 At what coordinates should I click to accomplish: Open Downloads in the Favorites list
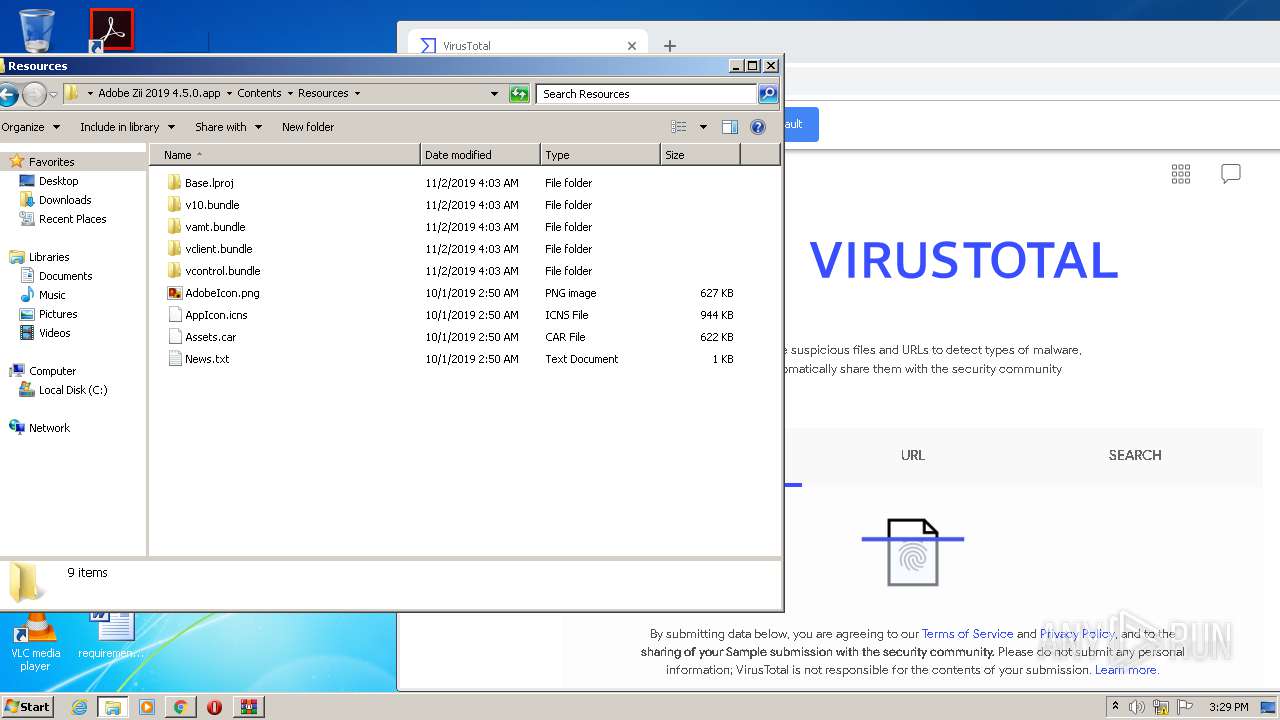click(x=65, y=200)
